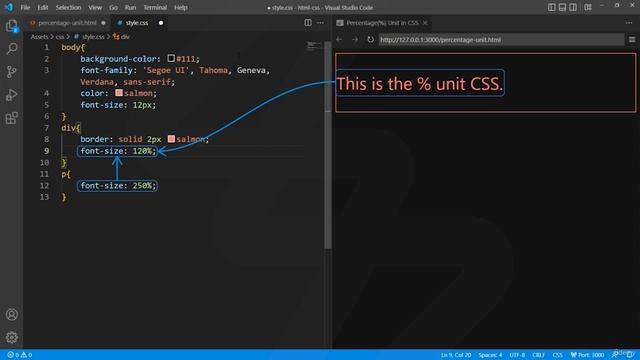Image resolution: width=640 pixels, height=360 pixels.
Task: Open the Accounts menu icon
Action: pyautogui.click(x=12, y=314)
